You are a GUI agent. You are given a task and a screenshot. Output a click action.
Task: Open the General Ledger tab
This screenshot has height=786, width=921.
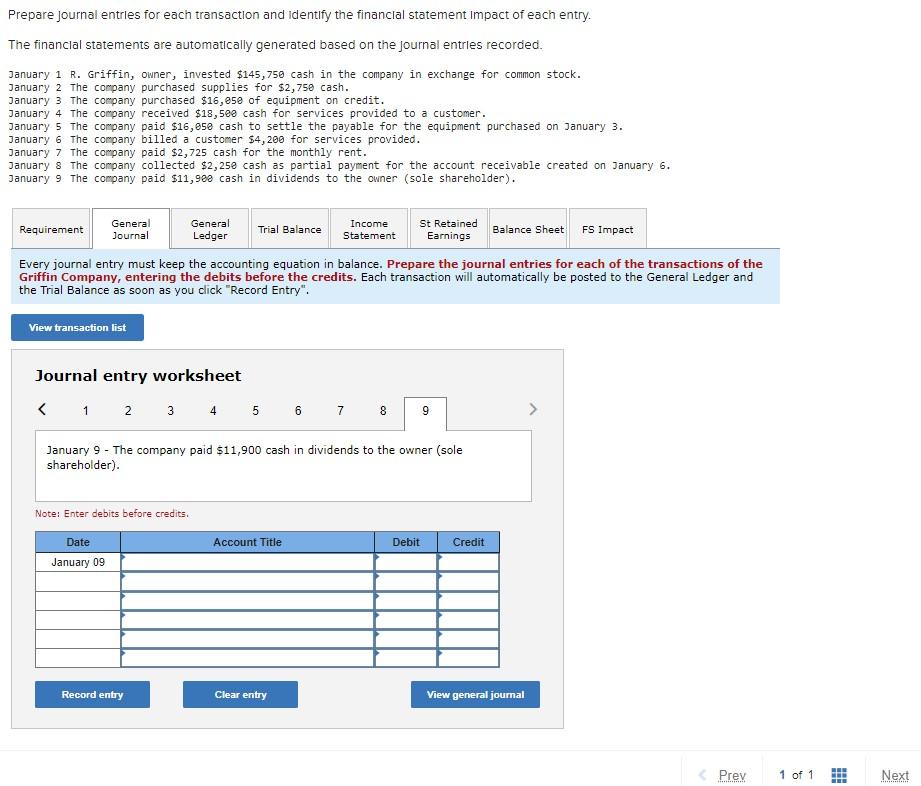pos(208,228)
